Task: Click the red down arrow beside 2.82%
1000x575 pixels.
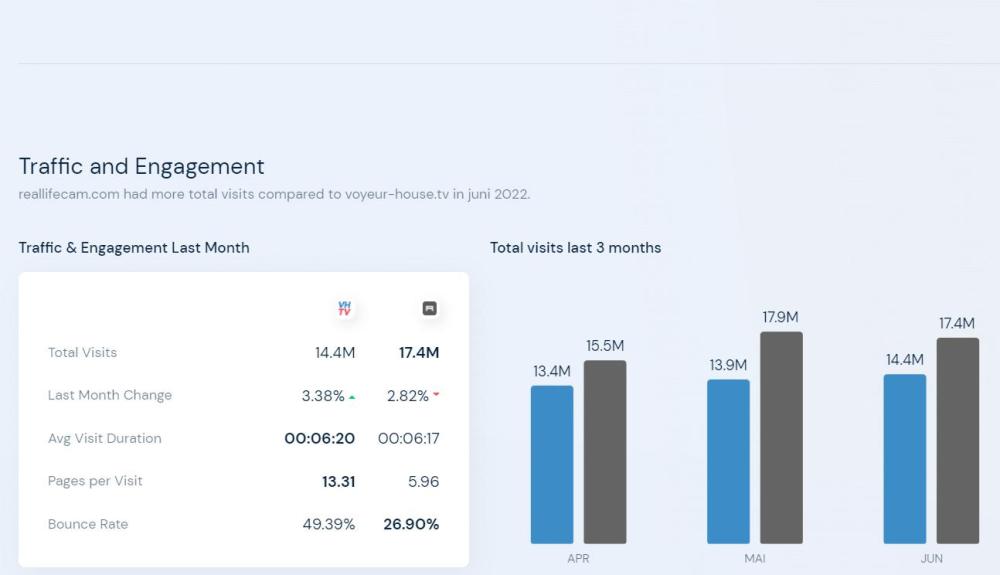Action: (436, 396)
